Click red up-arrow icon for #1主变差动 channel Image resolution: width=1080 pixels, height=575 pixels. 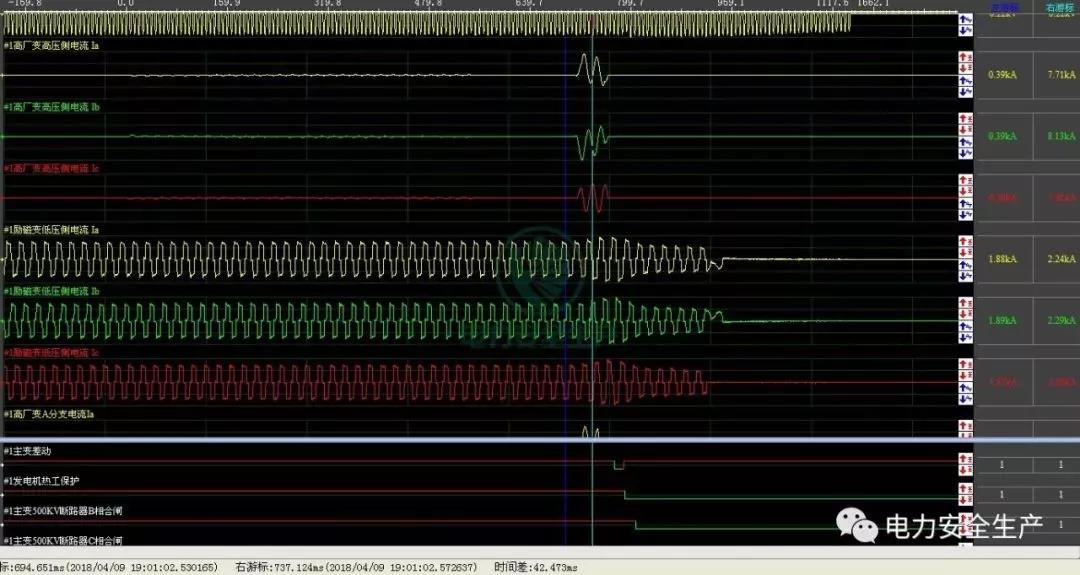tap(966, 458)
